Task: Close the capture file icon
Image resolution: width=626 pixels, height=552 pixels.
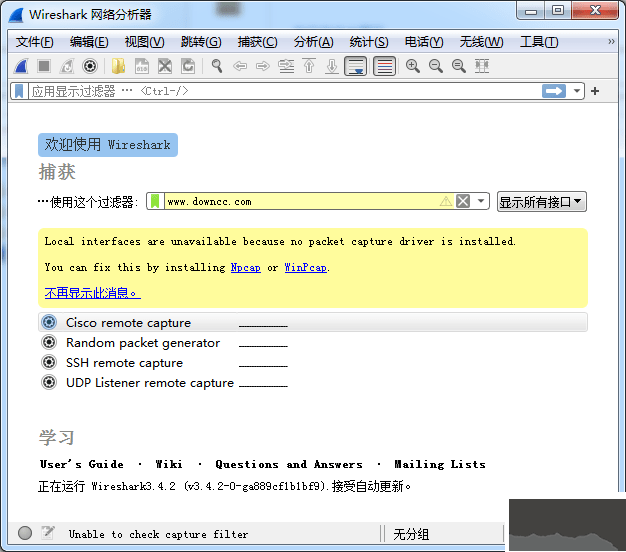Action: [x=165, y=66]
